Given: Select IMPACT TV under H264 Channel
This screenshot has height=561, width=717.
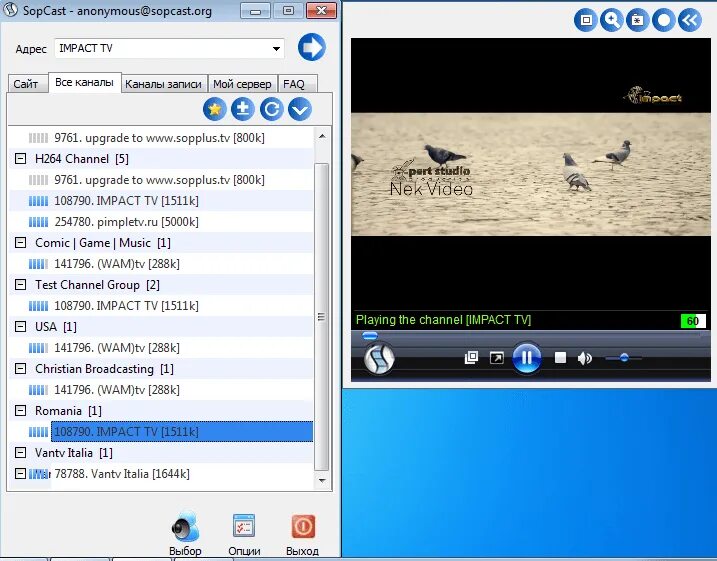Looking at the screenshot, I should coord(126,201).
